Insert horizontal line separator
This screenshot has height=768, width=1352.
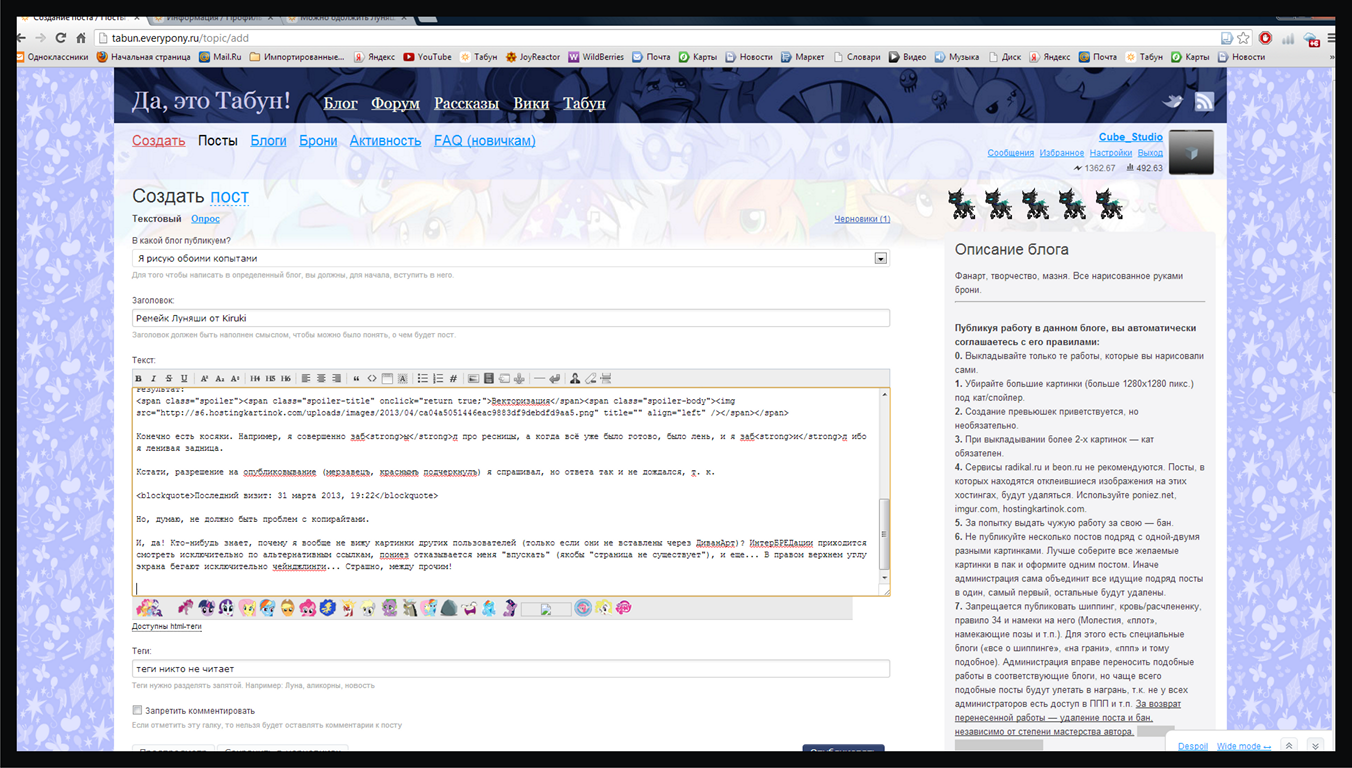[x=539, y=378]
